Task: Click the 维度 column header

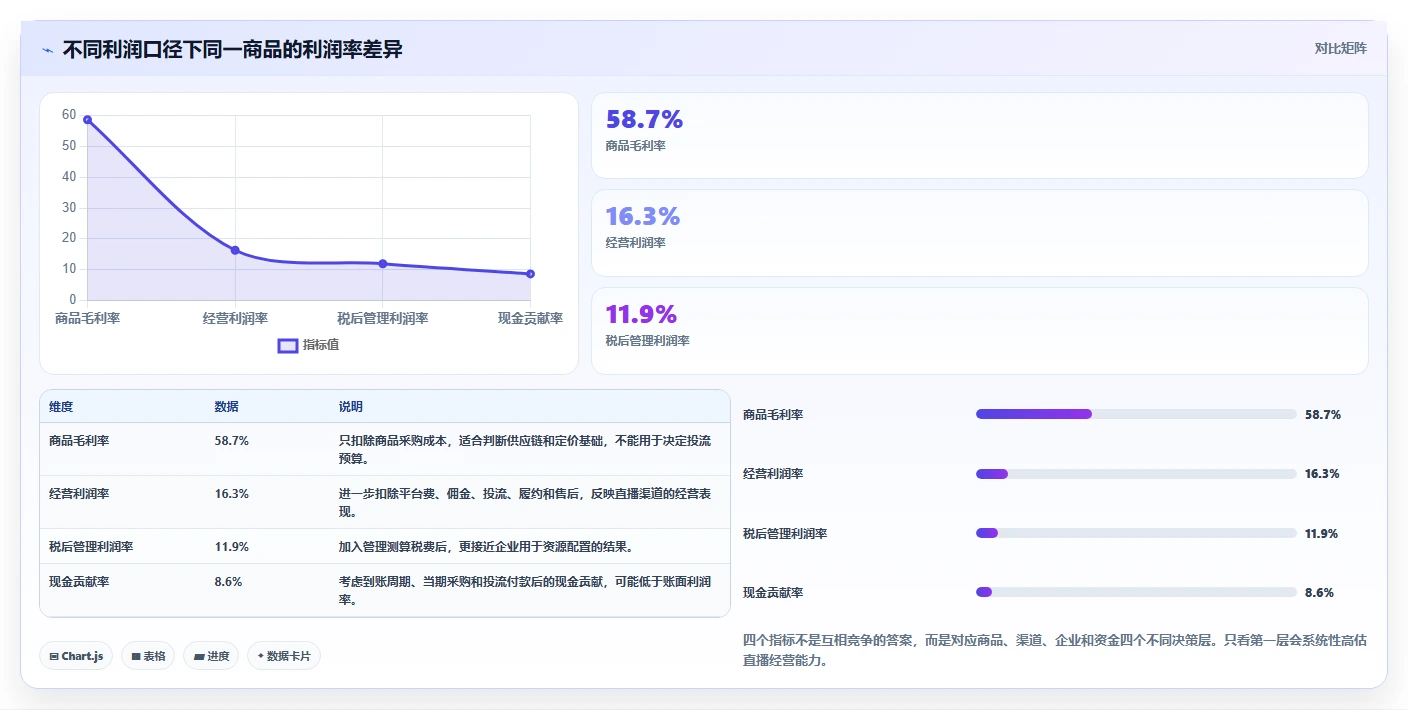Action: click(x=61, y=407)
